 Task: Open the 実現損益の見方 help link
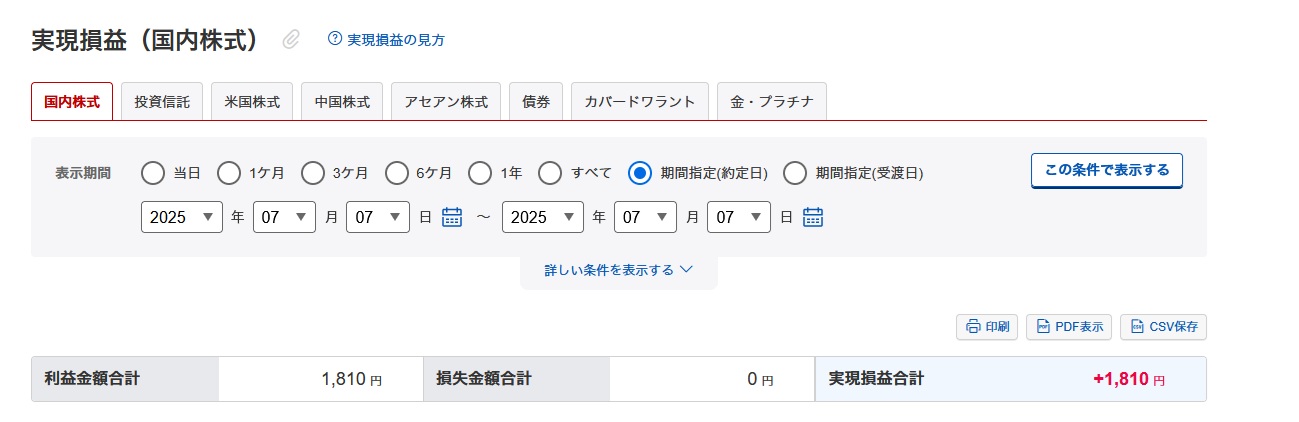point(396,40)
